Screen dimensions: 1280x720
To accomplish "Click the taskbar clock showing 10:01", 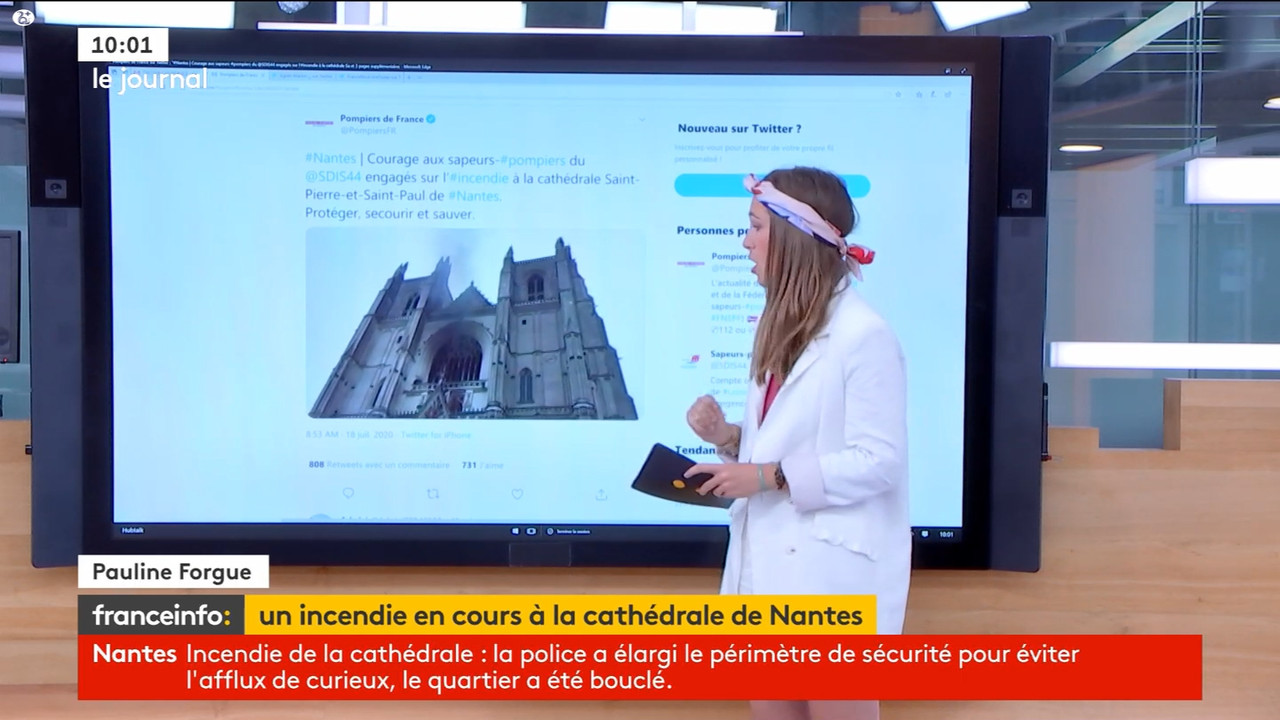I will point(946,535).
